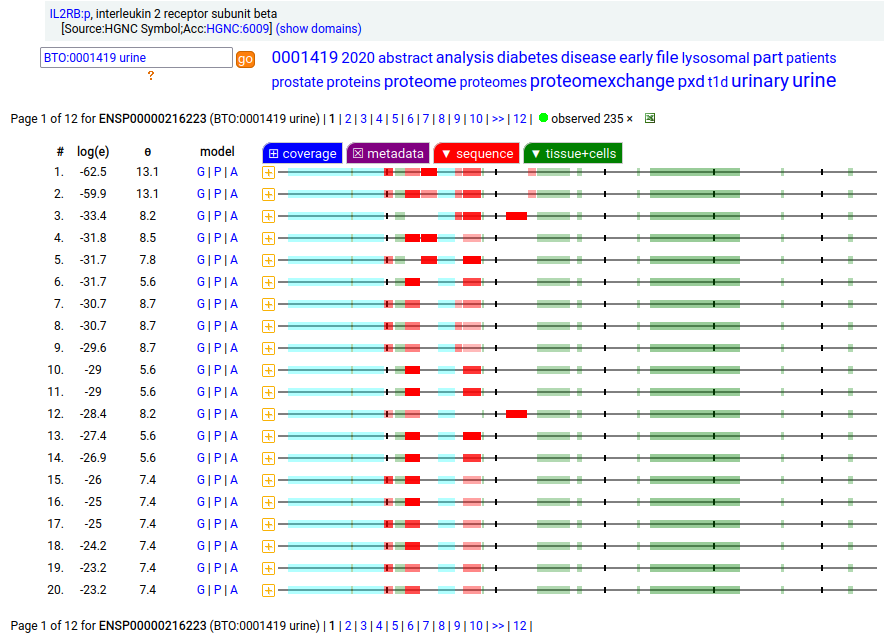The width and height of the screenshot is (884, 644).
Task: Toggle the tissue+cells tab
Action: click(573, 153)
